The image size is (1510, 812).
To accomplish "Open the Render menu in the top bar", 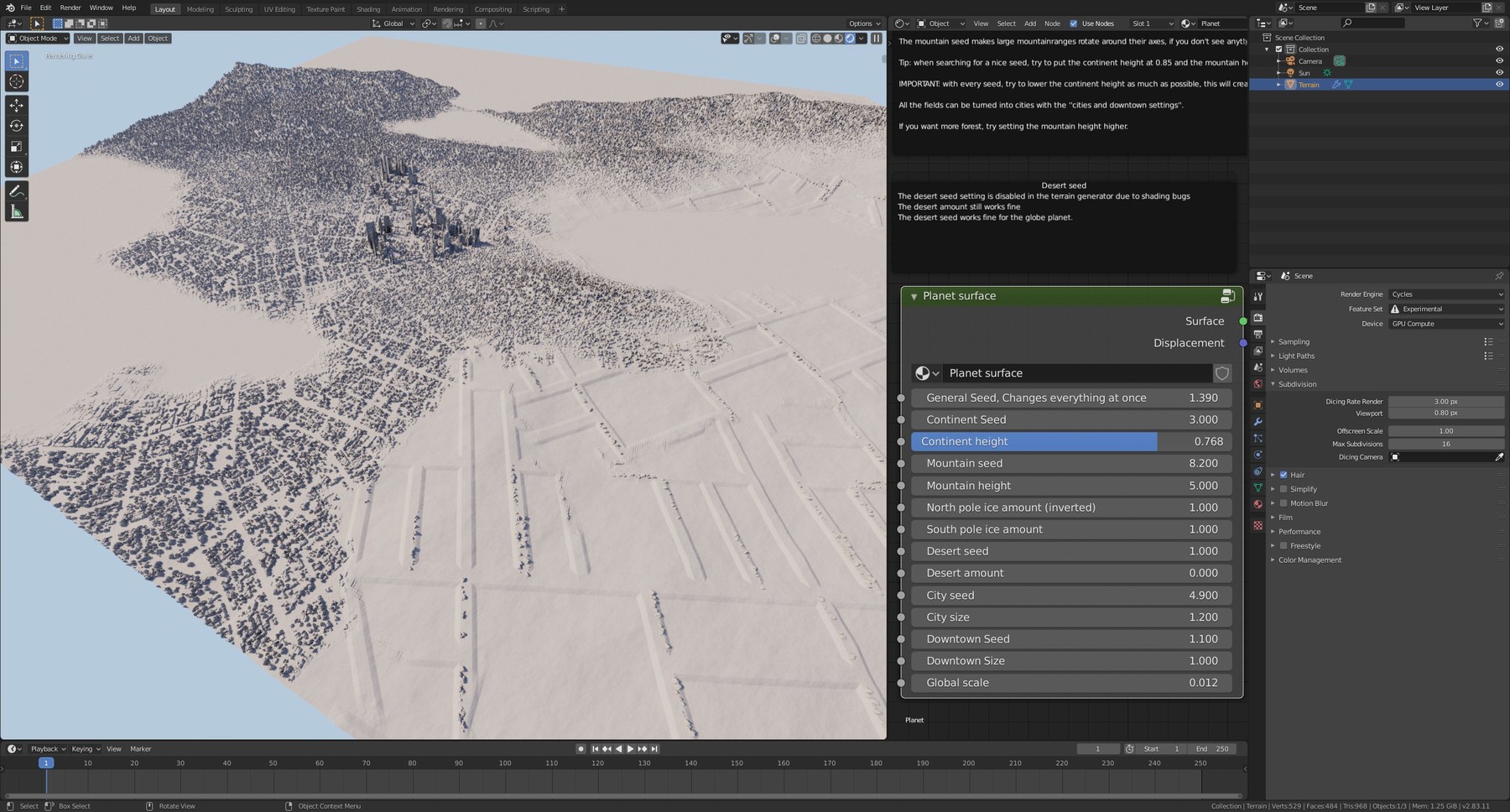I will tap(70, 8).
